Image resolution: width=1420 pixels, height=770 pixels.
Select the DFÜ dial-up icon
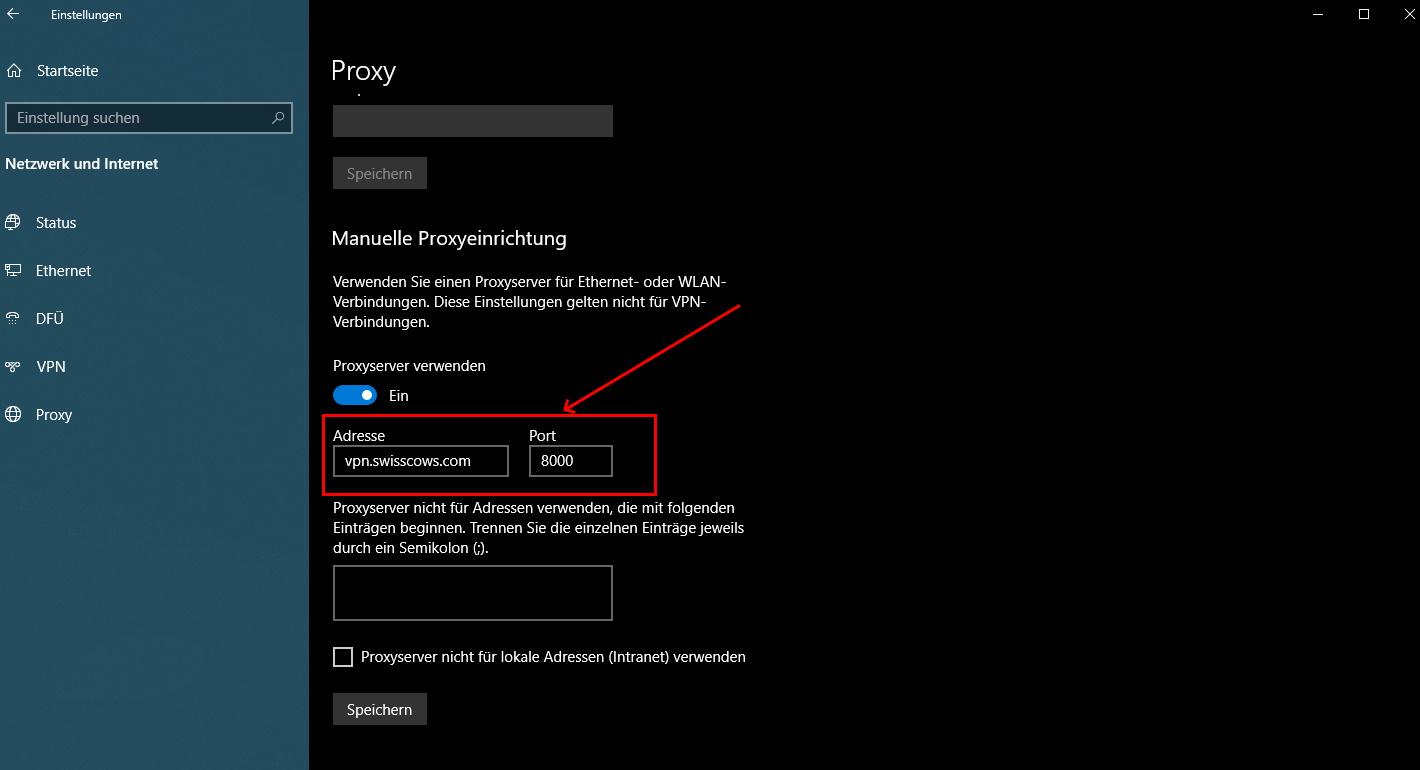[13, 318]
